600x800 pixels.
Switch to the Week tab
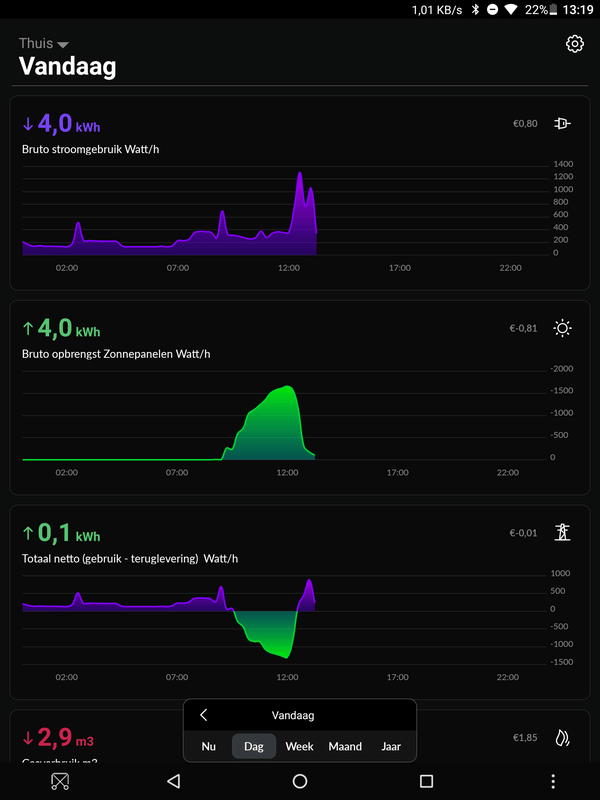click(299, 746)
